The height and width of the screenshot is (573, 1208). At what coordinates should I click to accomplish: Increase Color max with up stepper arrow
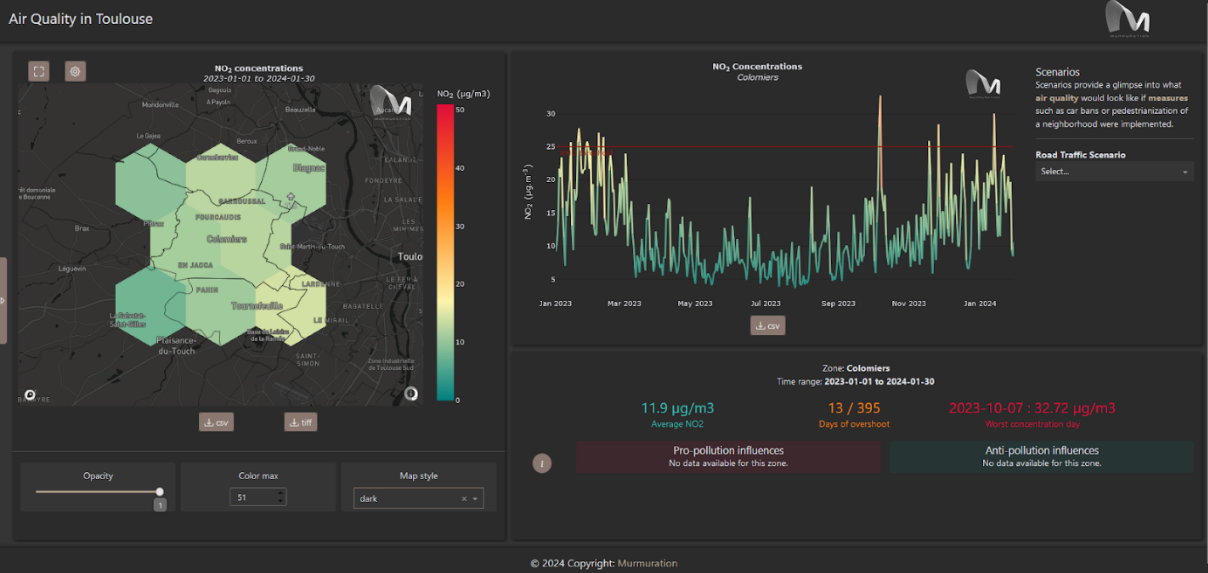click(281, 493)
